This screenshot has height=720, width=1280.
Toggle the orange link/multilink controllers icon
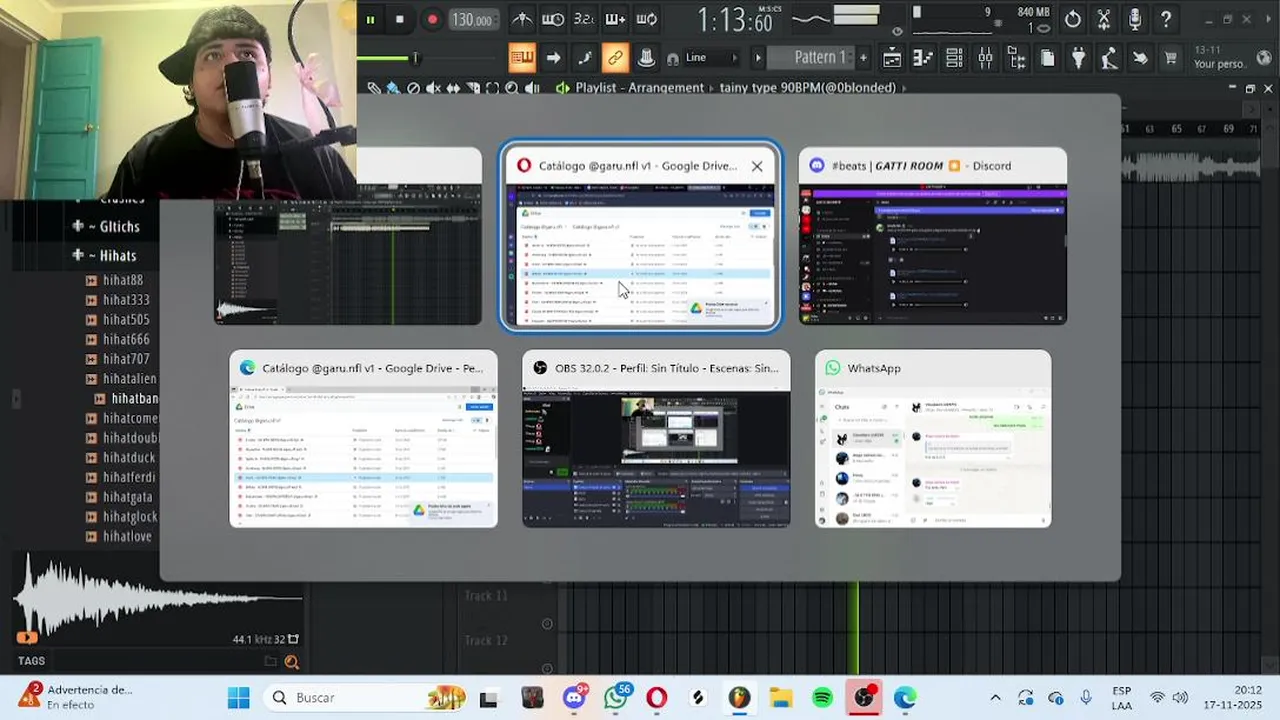(615, 58)
